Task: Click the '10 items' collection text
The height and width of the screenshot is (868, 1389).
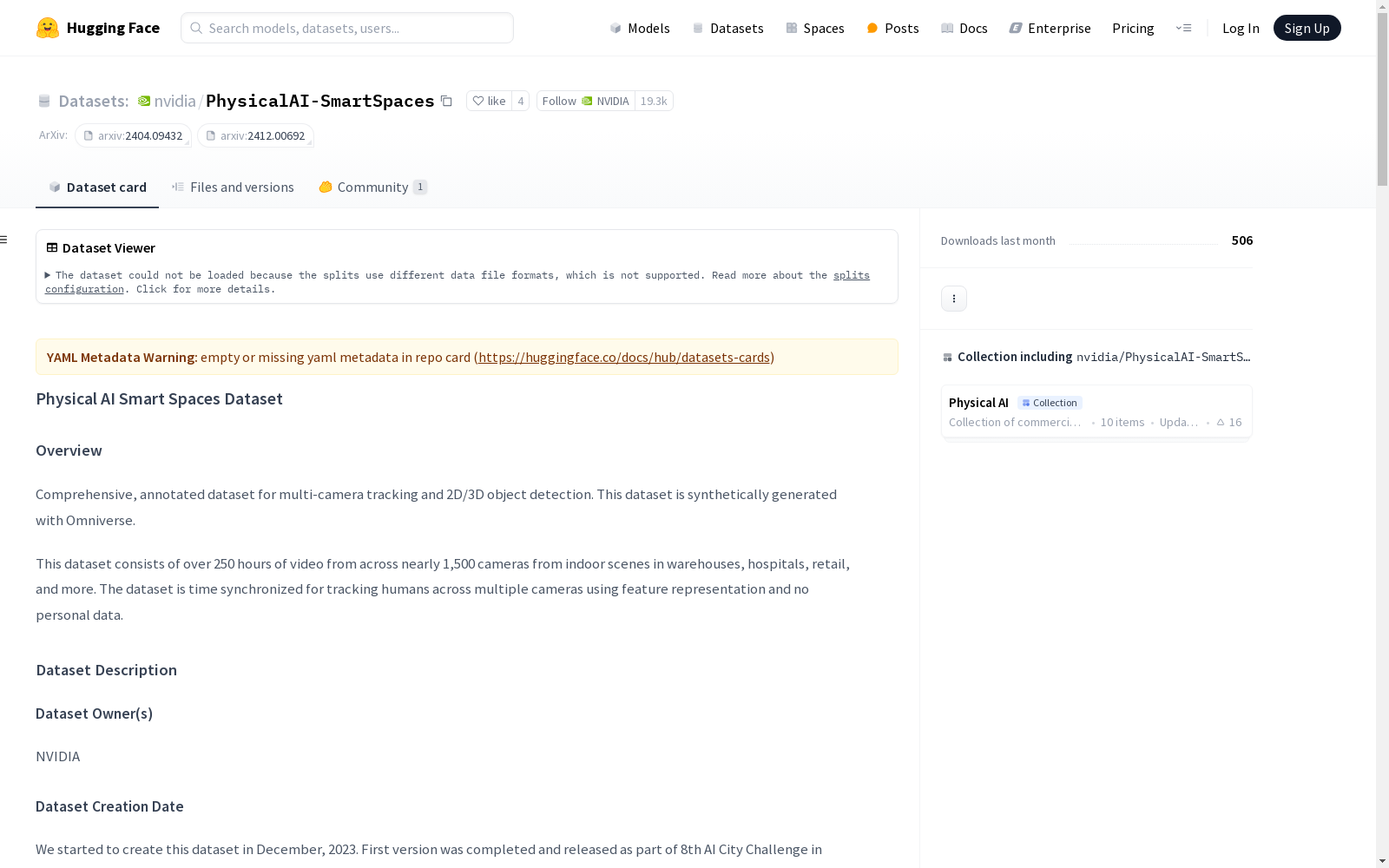Action: click(1122, 423)
